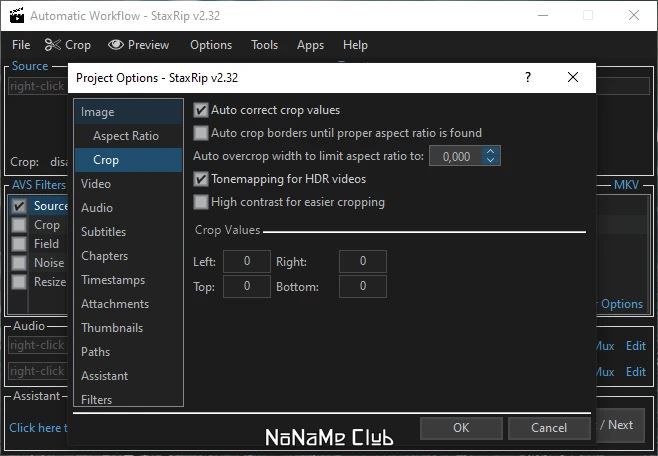Image resolution: width=658 pixels, height=456 pixels.
Task: Disable Auto correct crop values
Action: pos(201,110)
